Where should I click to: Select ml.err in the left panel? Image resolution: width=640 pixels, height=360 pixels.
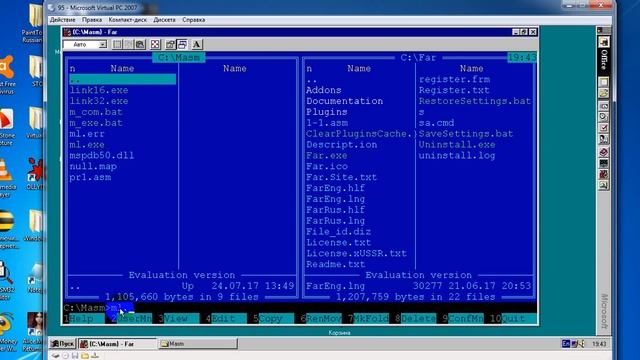pyautogui.click(x=87, y=134)
